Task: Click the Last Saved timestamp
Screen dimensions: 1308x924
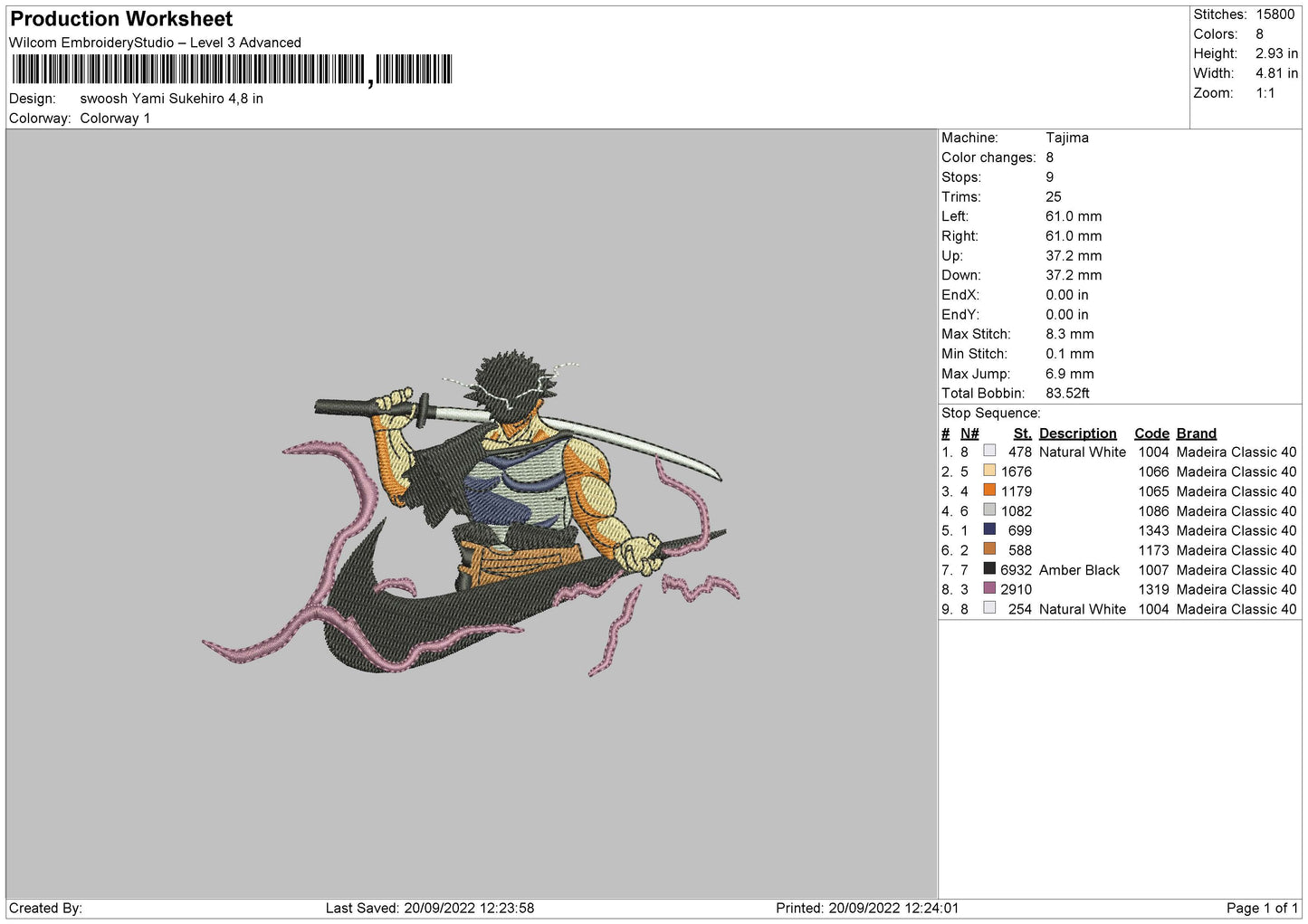Action: click(430, 908)
